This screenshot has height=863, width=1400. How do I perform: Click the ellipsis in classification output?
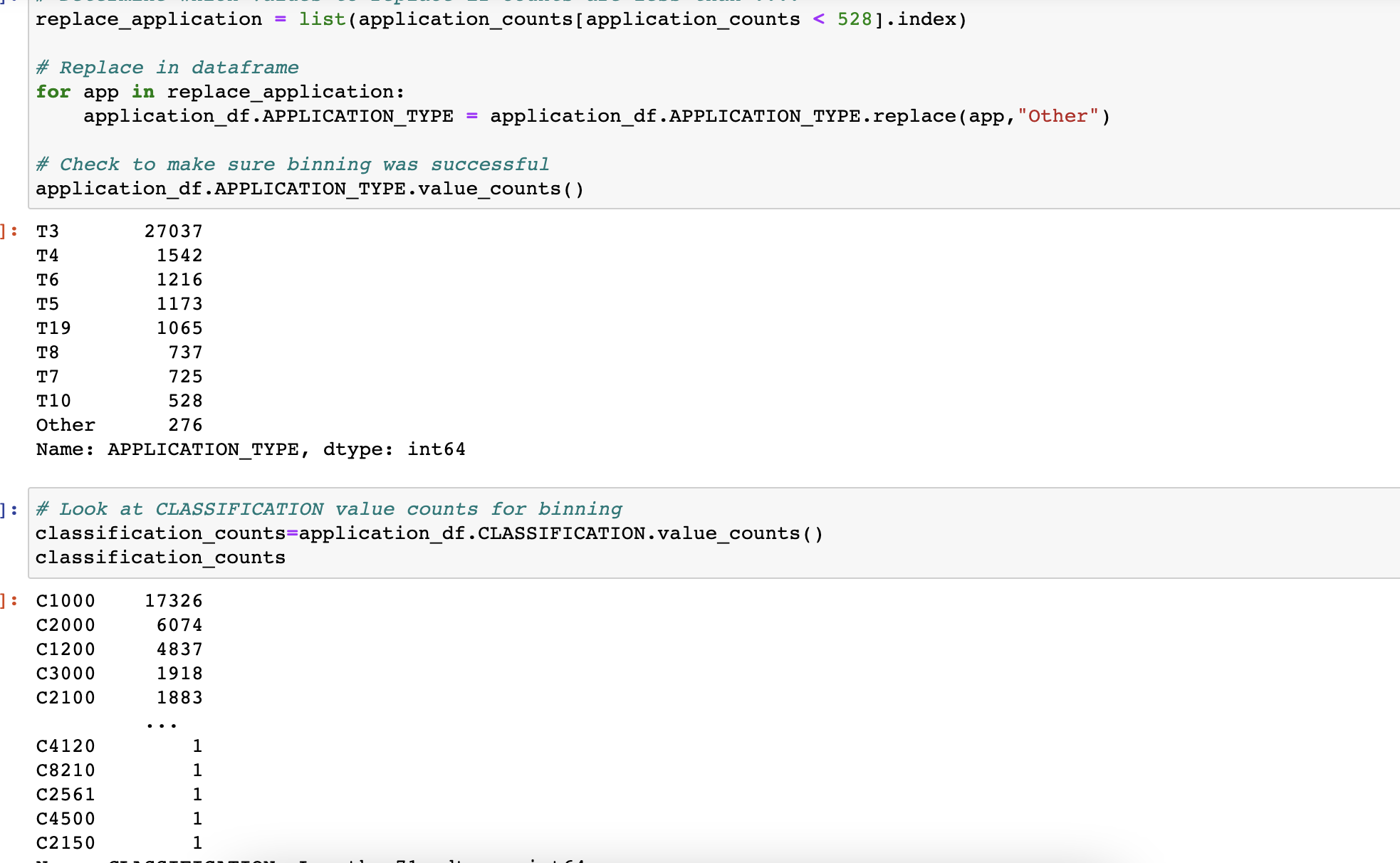tap(162, 723)
